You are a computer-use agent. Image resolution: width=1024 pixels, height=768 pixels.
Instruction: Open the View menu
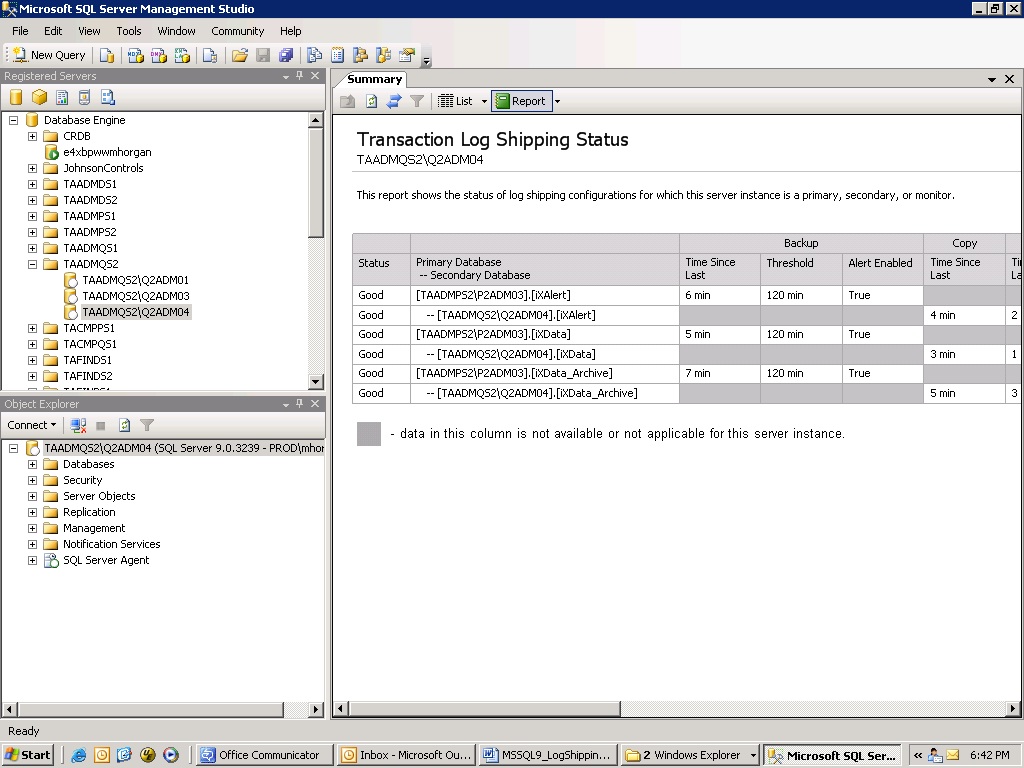[x=89, y=31]
